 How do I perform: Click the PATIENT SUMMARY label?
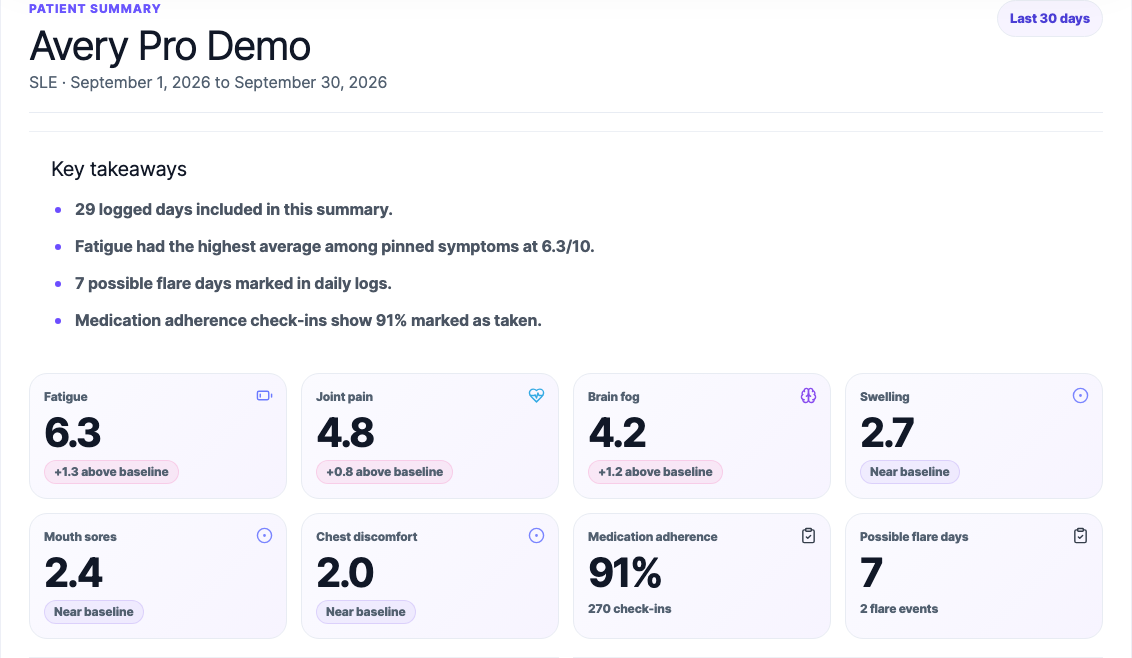pos(95,9)
